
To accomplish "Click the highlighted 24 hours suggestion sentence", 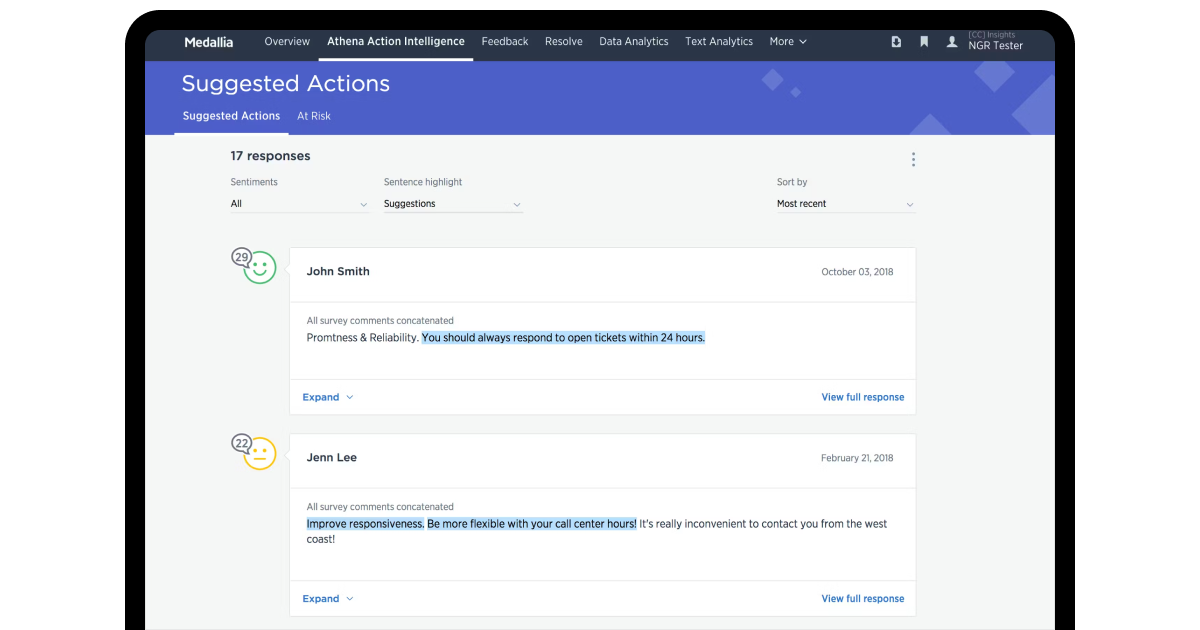I will pyautogui.click(x=563, y=338).
